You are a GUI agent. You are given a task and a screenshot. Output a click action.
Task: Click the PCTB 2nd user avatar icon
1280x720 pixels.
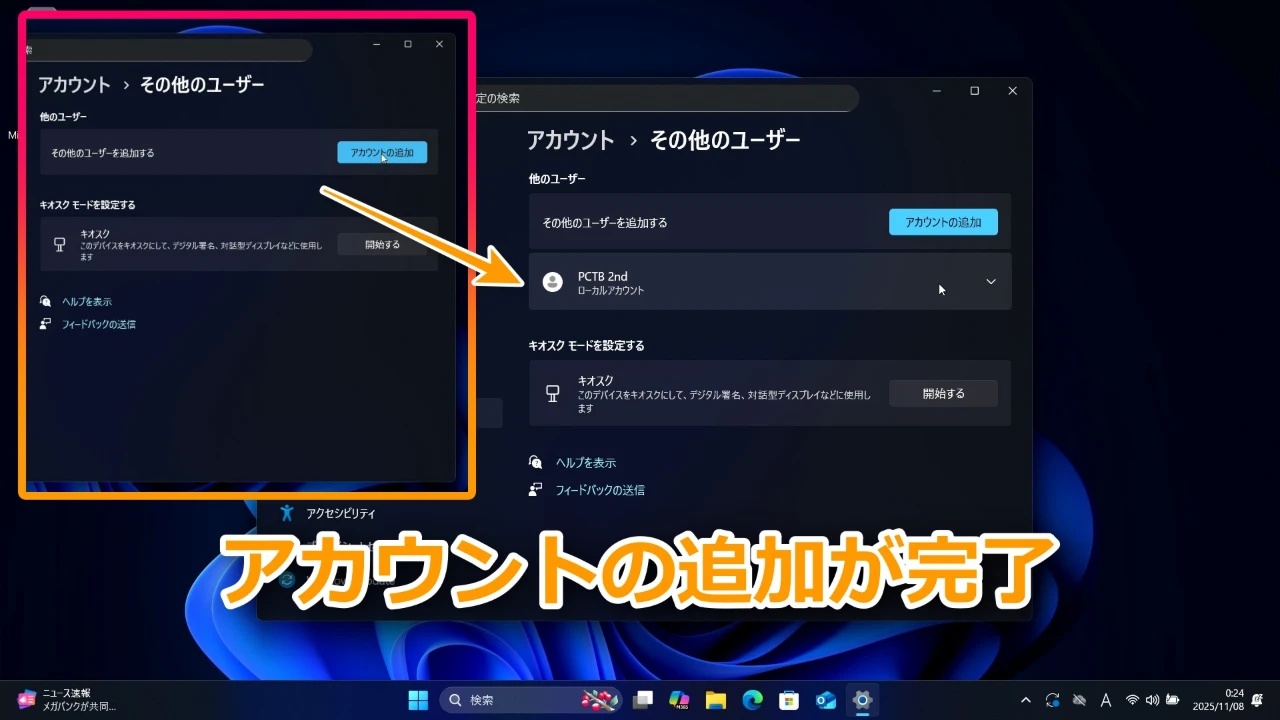(552, 282)
